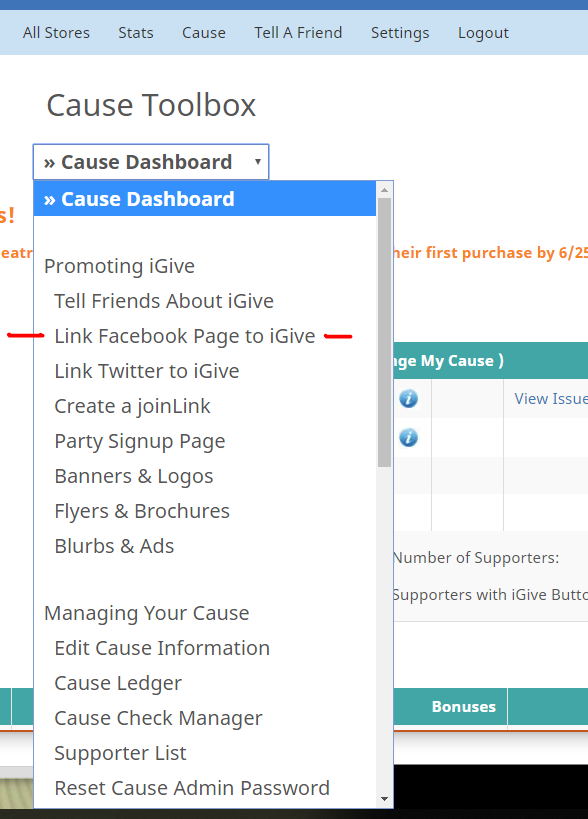Screen dimensions: 588x819
Task: Open Tell A Friend in navigation
Action: (x=298, y=32)
